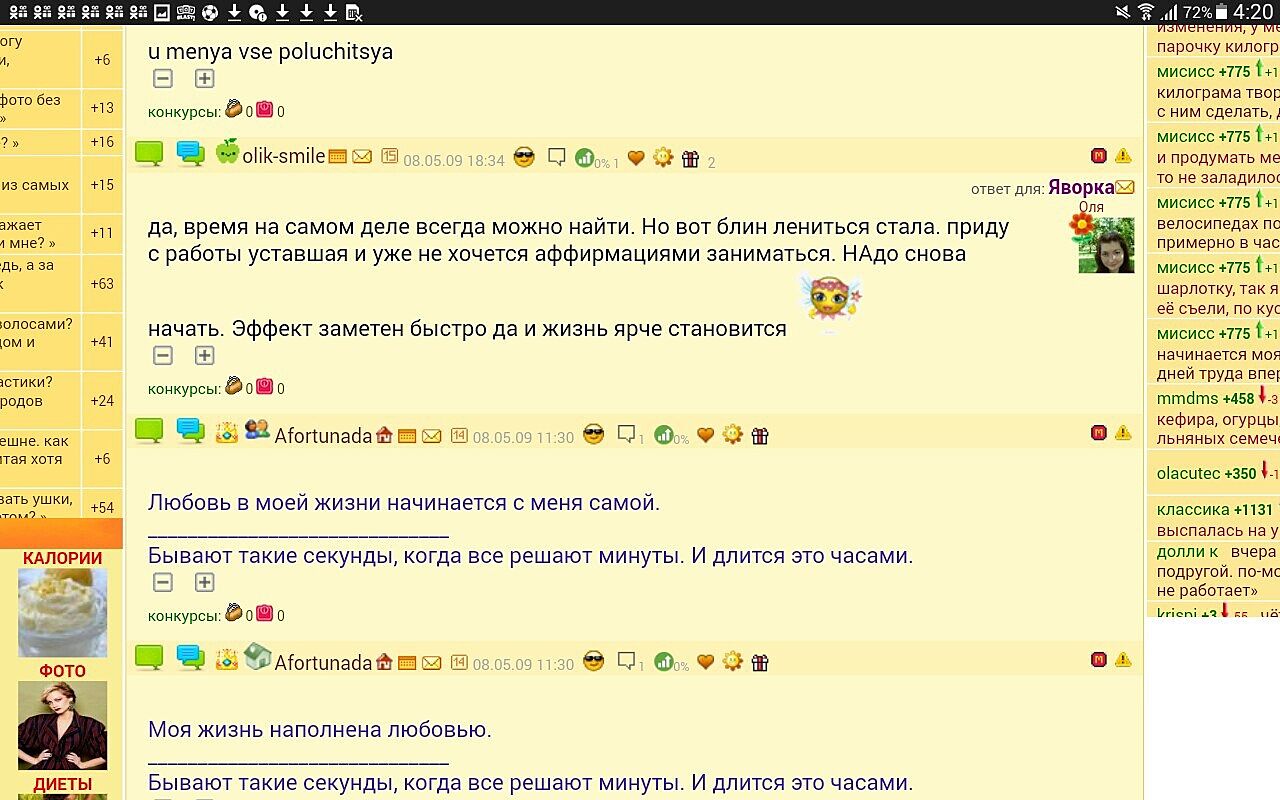The image size is (1280, 800).
Task: Click Оля's avatar photo thumbnail
Action: click(x=1106, y=245)
